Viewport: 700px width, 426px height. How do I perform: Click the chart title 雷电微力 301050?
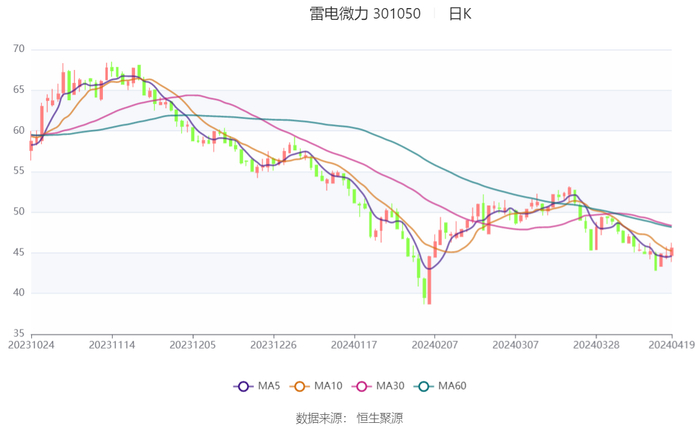[365, 14]
